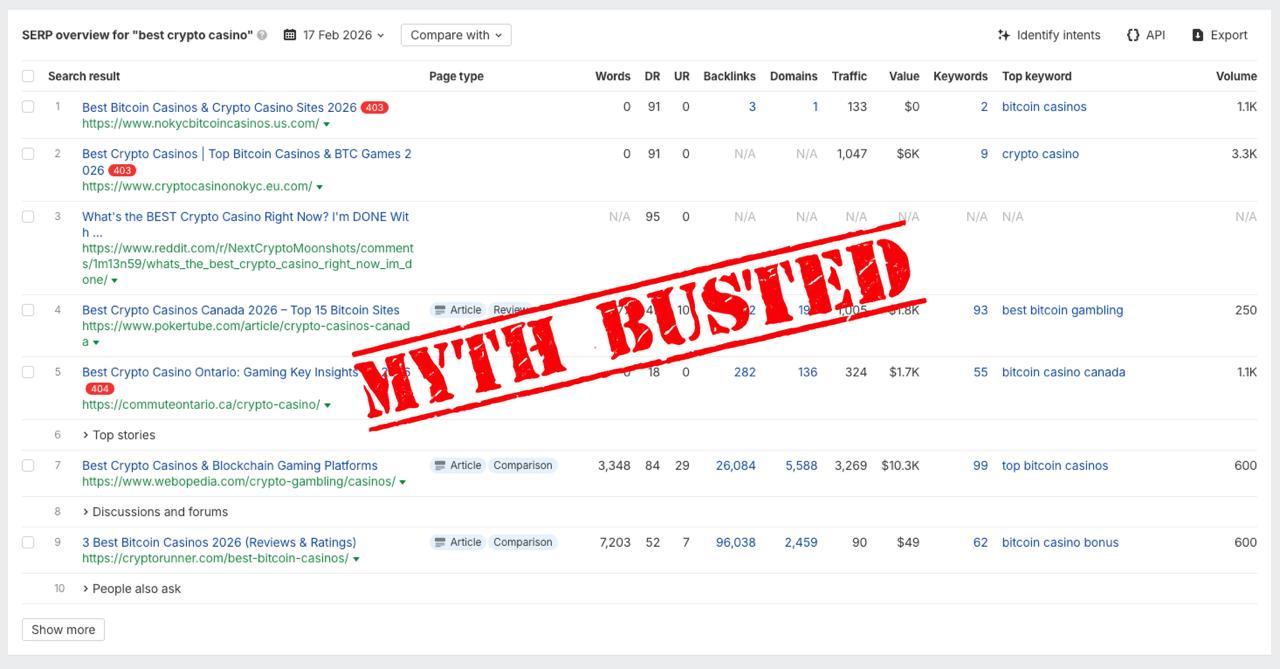
Task: Check the select-all checkbox in the header
Action: tap(28, 75)
